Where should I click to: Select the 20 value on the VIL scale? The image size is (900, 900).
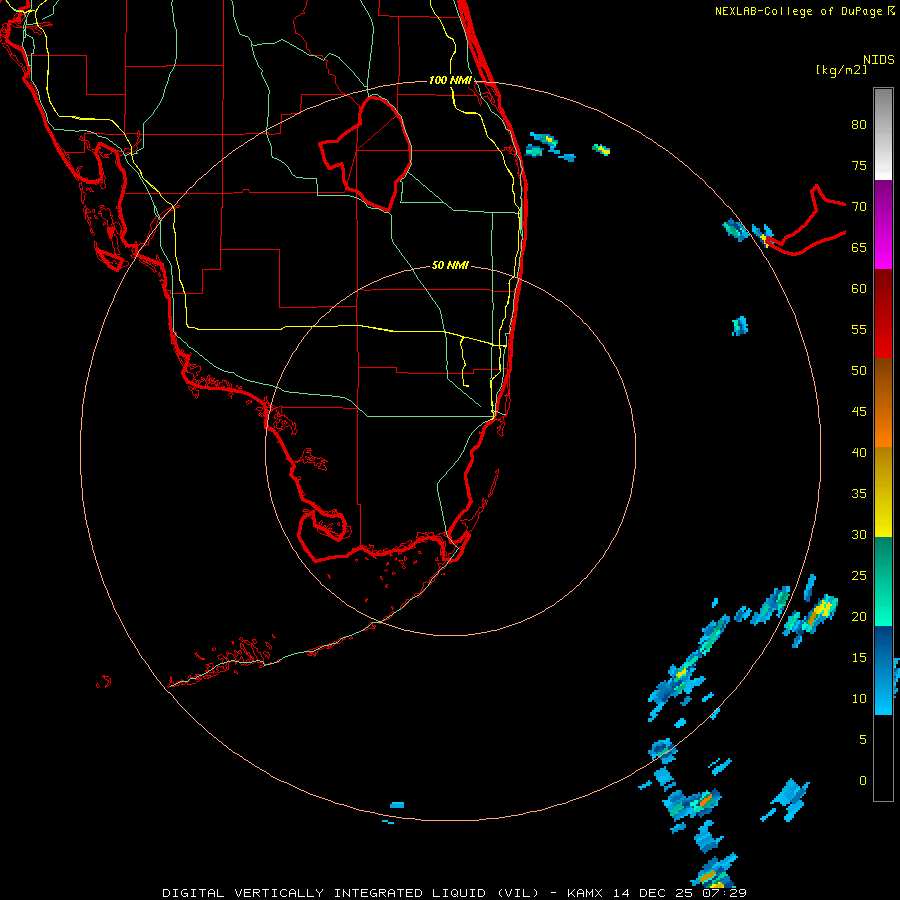859,616
